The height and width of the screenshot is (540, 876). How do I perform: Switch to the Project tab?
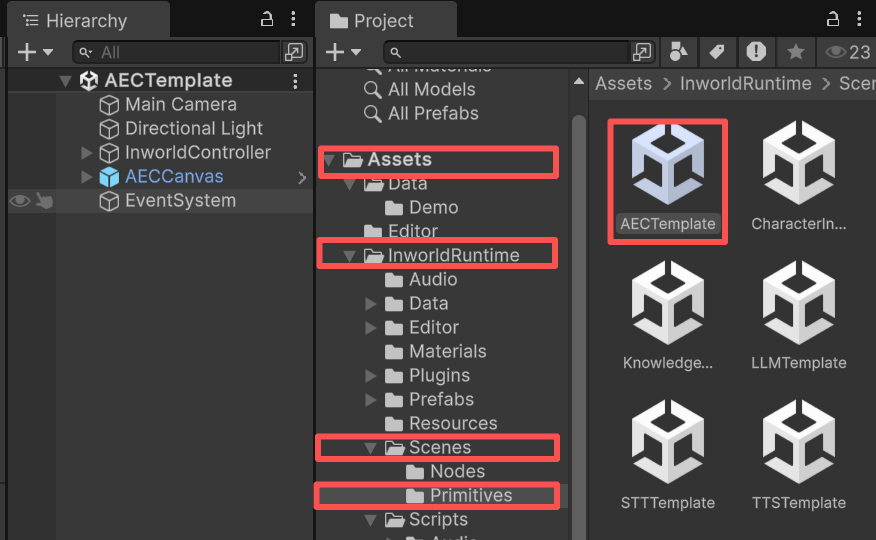pos(385,21)
